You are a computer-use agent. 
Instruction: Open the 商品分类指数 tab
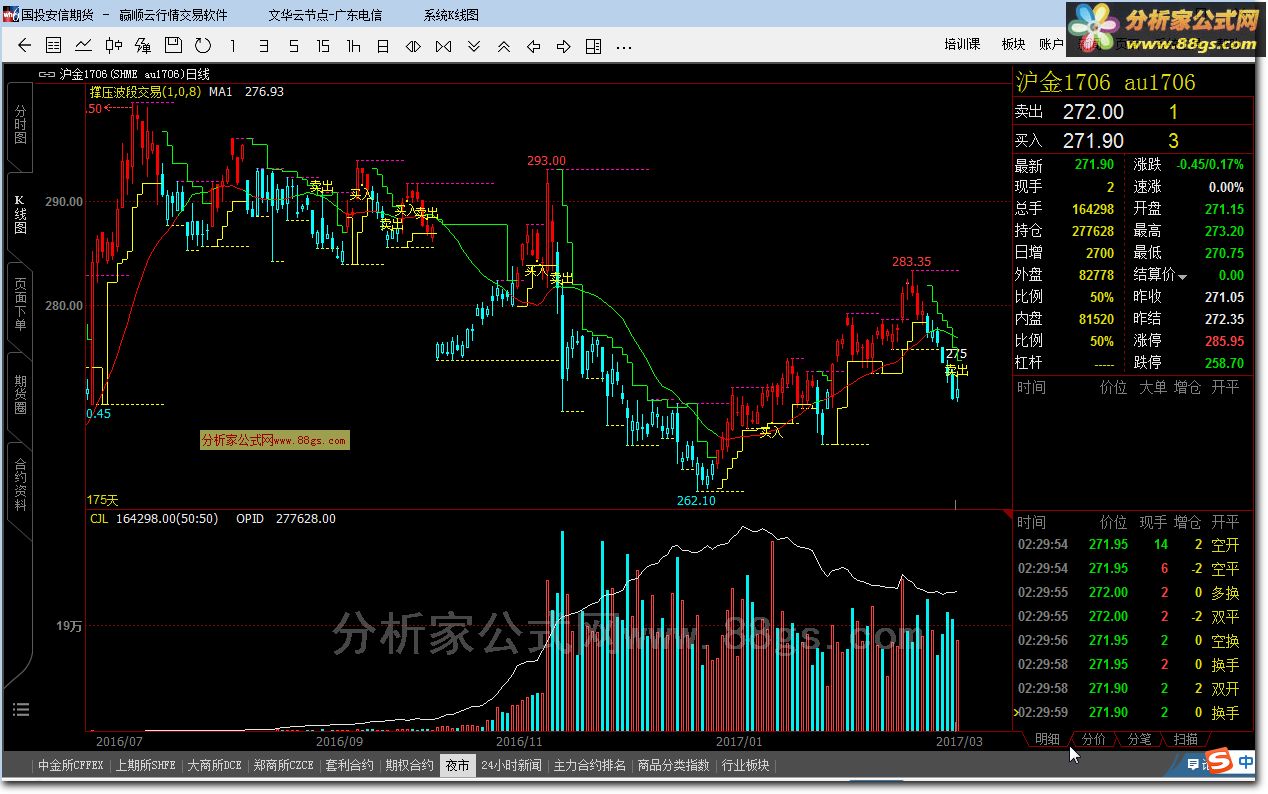[x=674, y=765]
